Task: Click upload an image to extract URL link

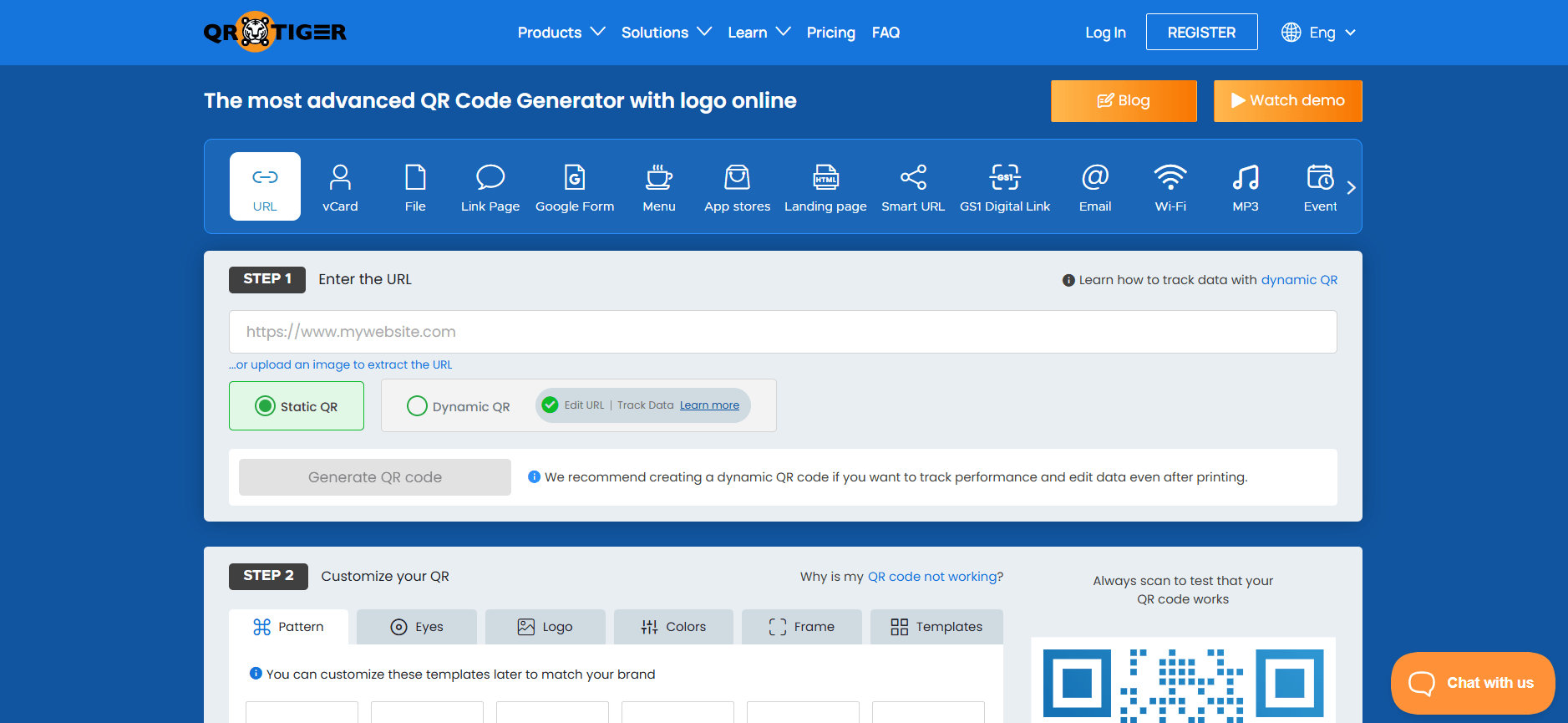Action: coord(341,364)
